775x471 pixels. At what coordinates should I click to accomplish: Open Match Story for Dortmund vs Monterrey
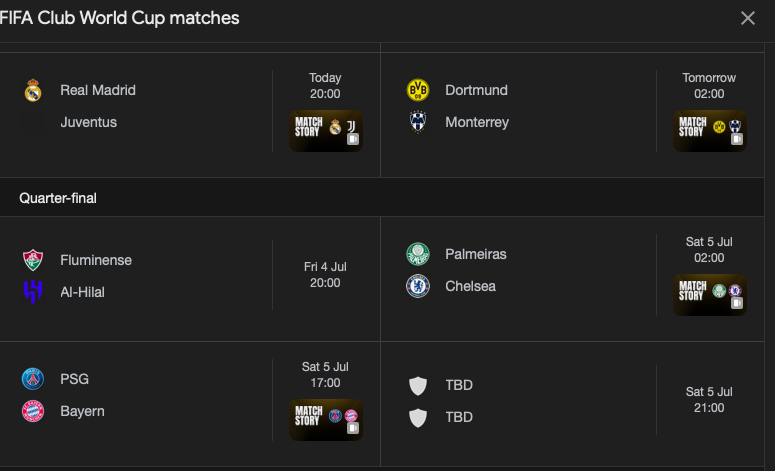click(x=710, y=131)
